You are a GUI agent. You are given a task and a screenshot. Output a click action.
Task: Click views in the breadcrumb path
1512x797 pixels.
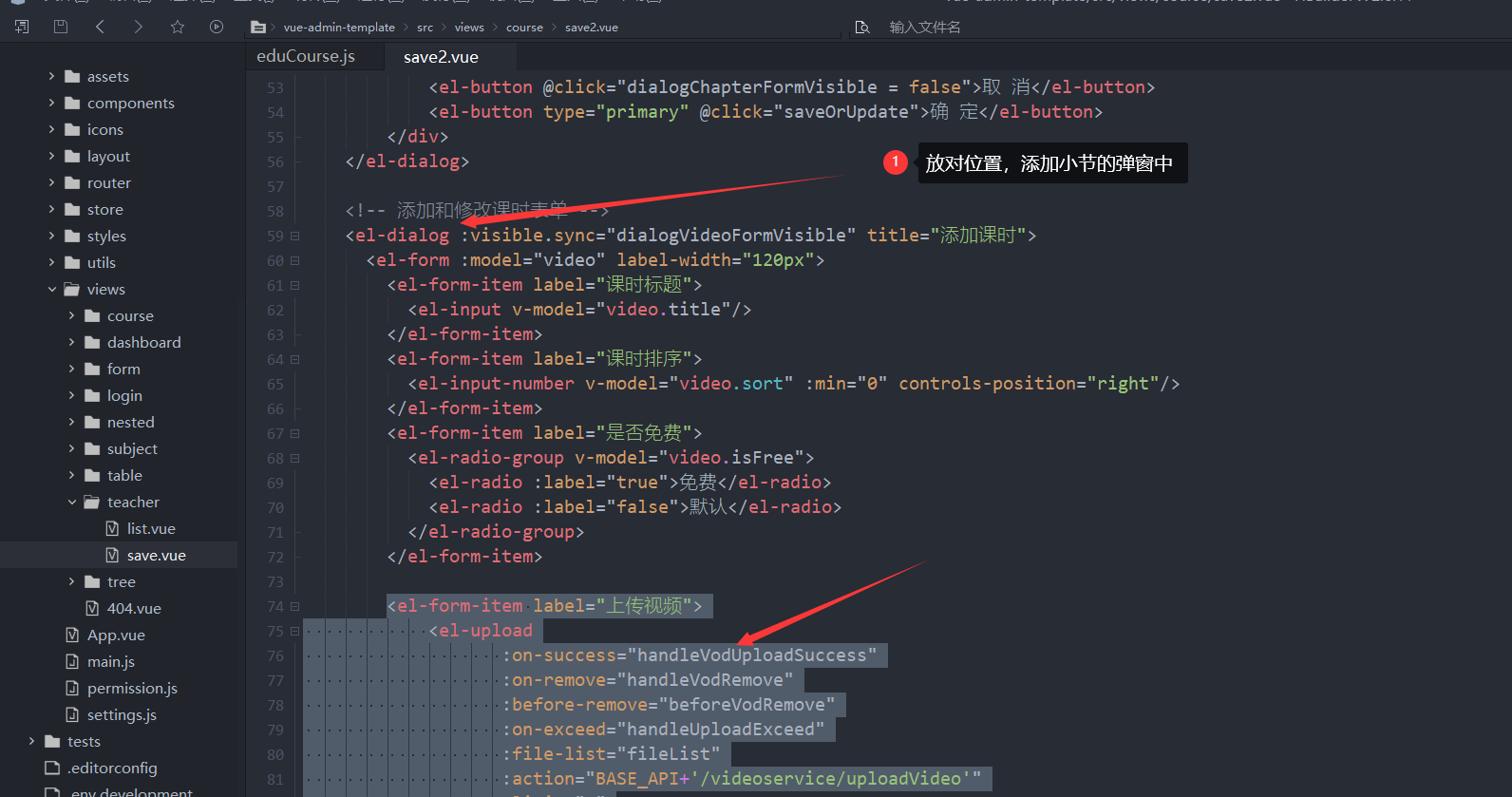point(469,28)
